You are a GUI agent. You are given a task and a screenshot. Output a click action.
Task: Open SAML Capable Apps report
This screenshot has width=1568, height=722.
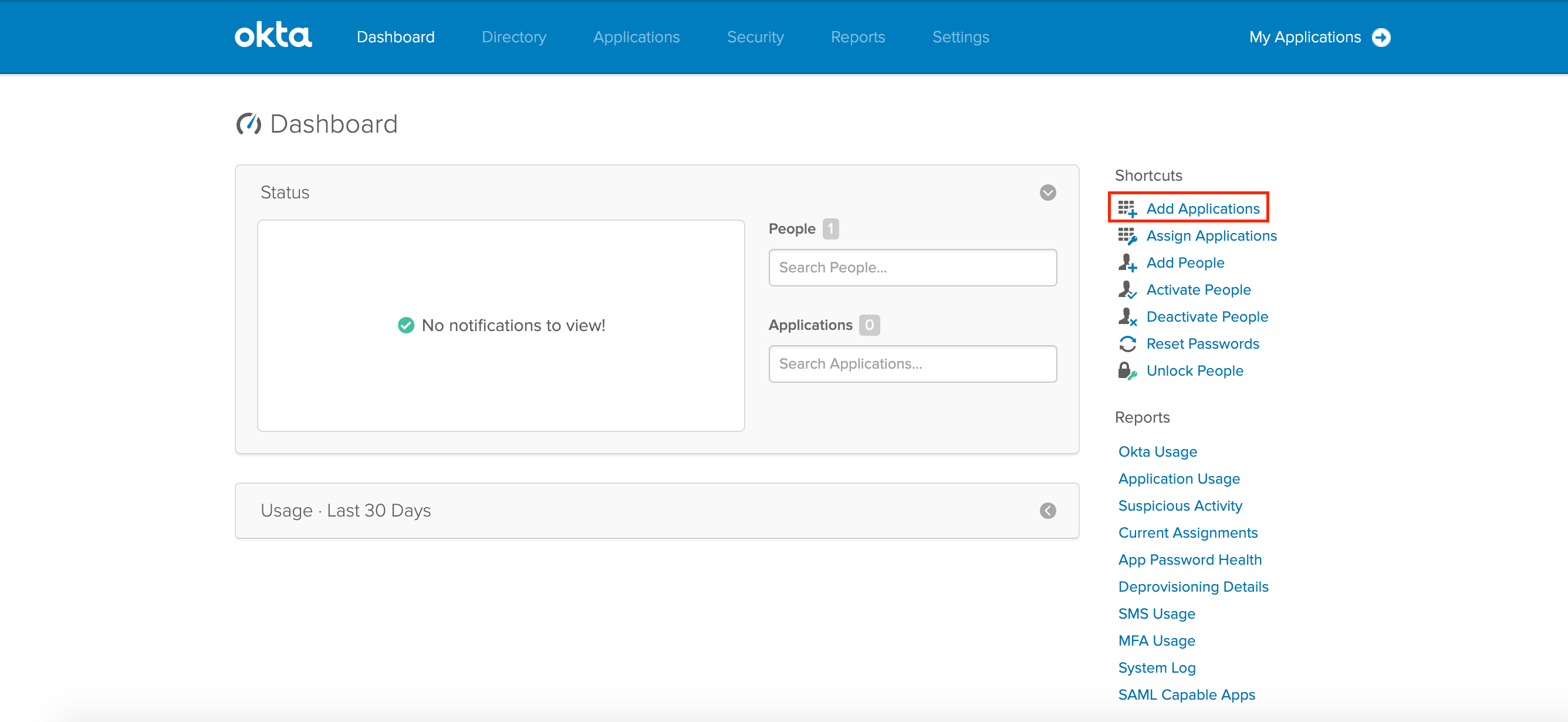coord(1187,694)
